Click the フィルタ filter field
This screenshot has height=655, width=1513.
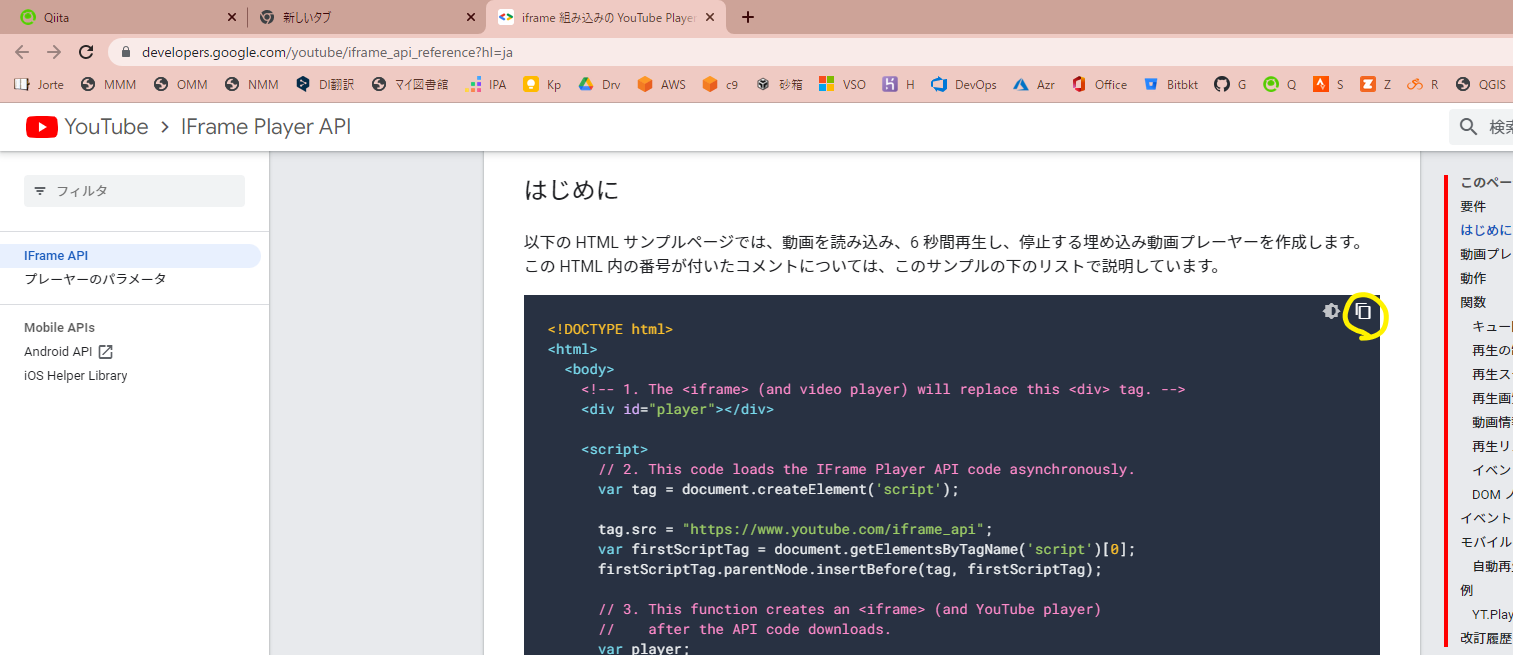[134, 191]
